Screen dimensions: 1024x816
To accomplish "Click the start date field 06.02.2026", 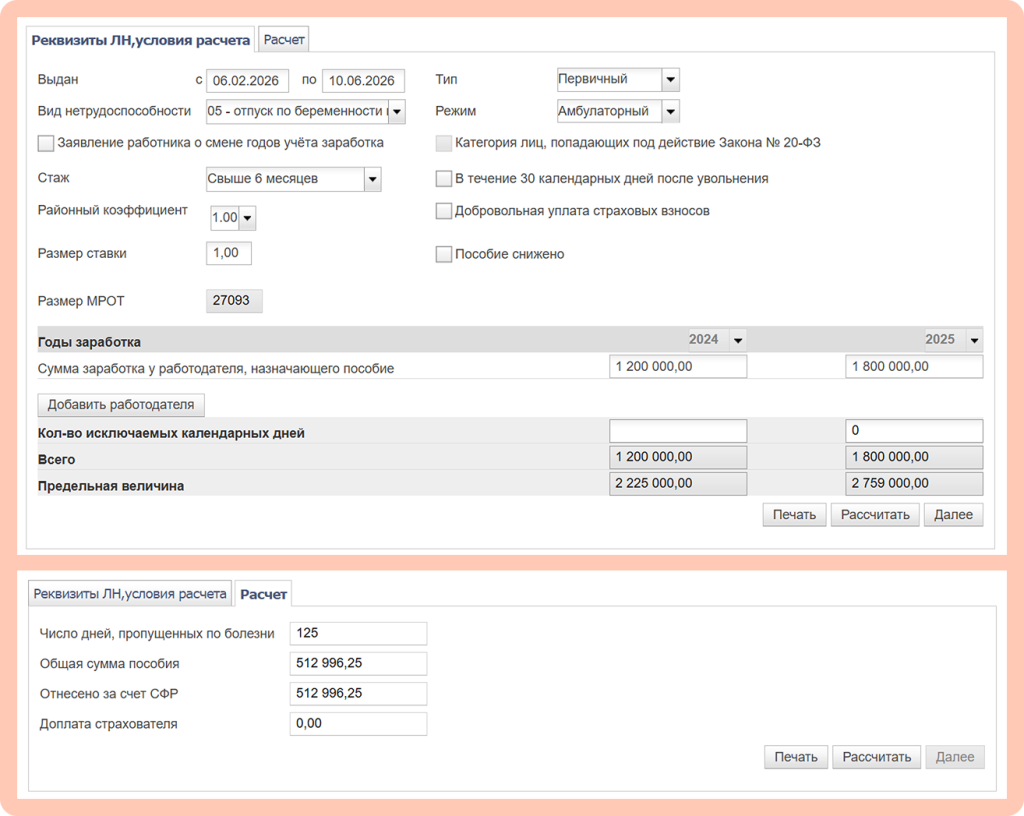I will [247, 81].
